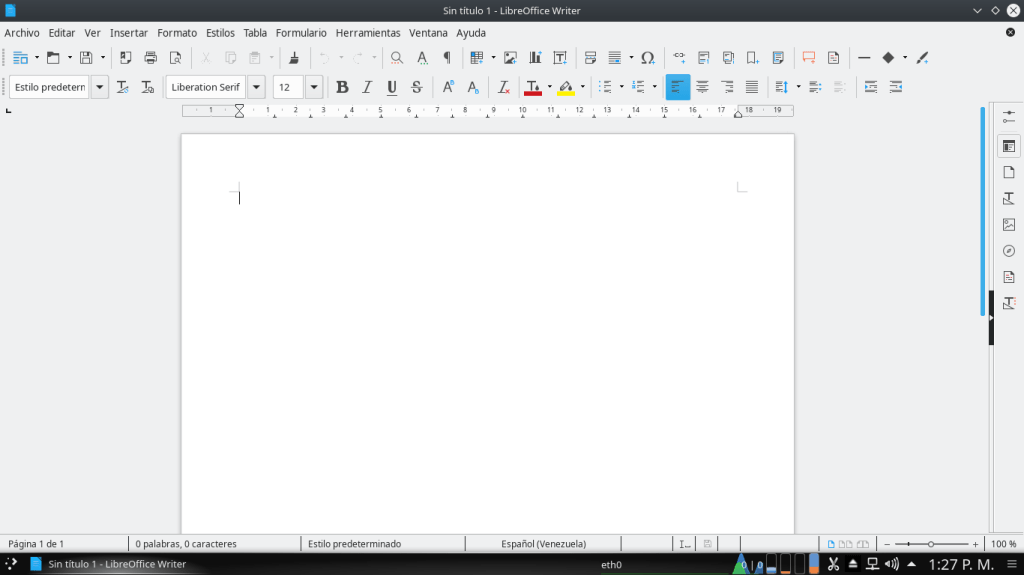Image resolution: width=1024 pixels, height=575 pixels.
Task: Click the Español (Venezuela) language status field
Action: pos(543,544)
